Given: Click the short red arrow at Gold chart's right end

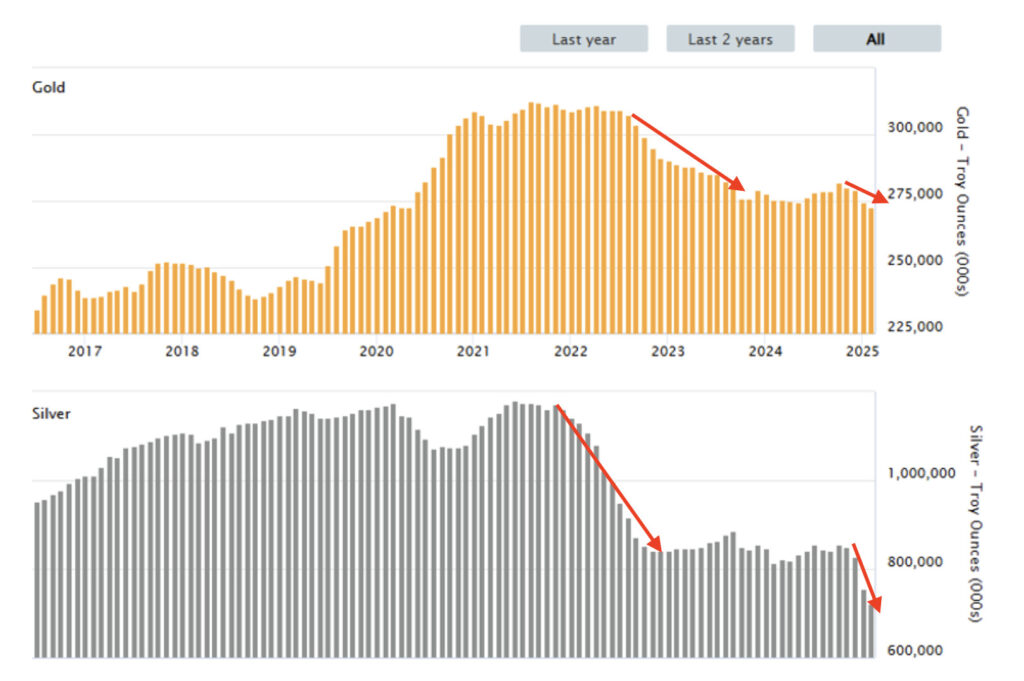Looking at the screenshot, I should (865, 192).
